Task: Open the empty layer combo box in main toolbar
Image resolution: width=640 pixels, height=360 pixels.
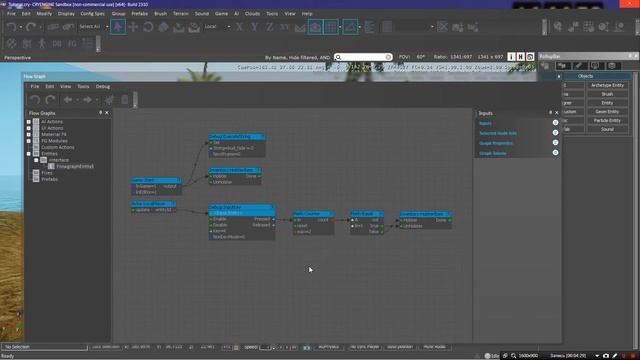Action: tap(415, 27)
